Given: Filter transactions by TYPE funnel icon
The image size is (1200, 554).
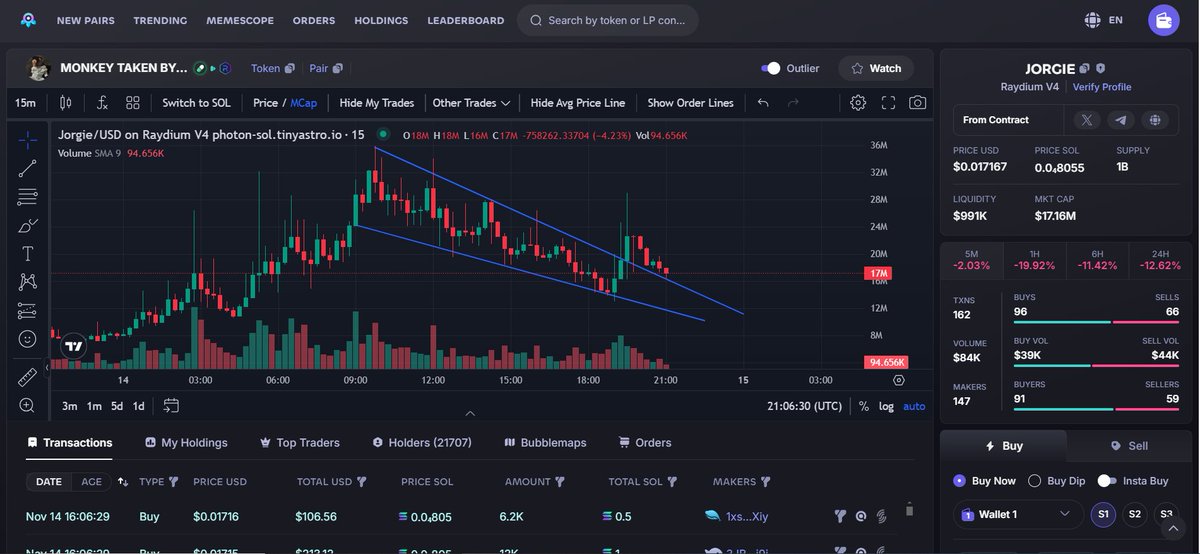Looking at the screenshot, I should point(173,482).
